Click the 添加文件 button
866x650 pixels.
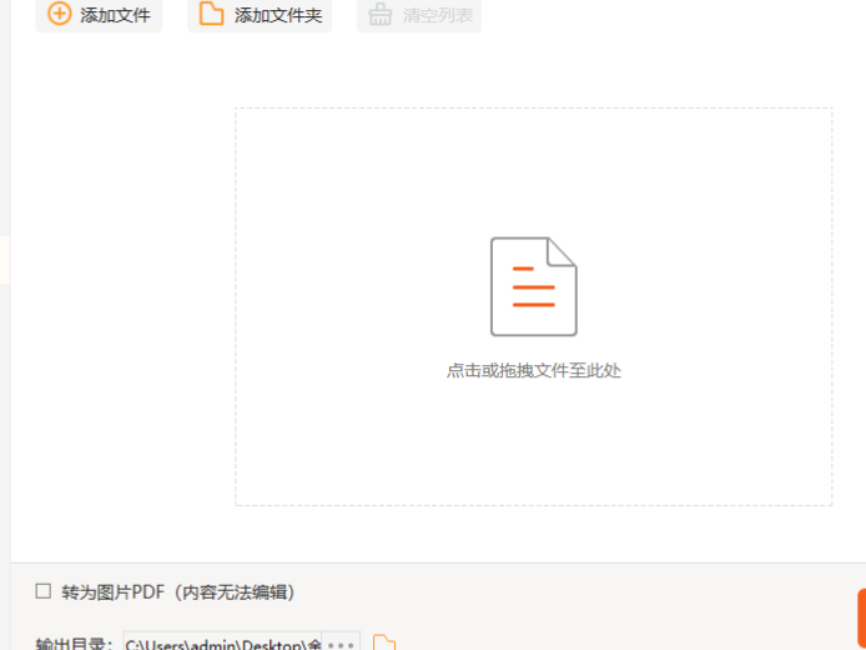coord(99,15)
